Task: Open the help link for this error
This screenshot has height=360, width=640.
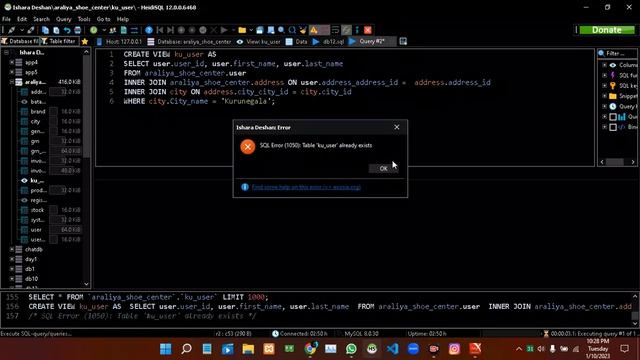Action: [x=306, y=187]
